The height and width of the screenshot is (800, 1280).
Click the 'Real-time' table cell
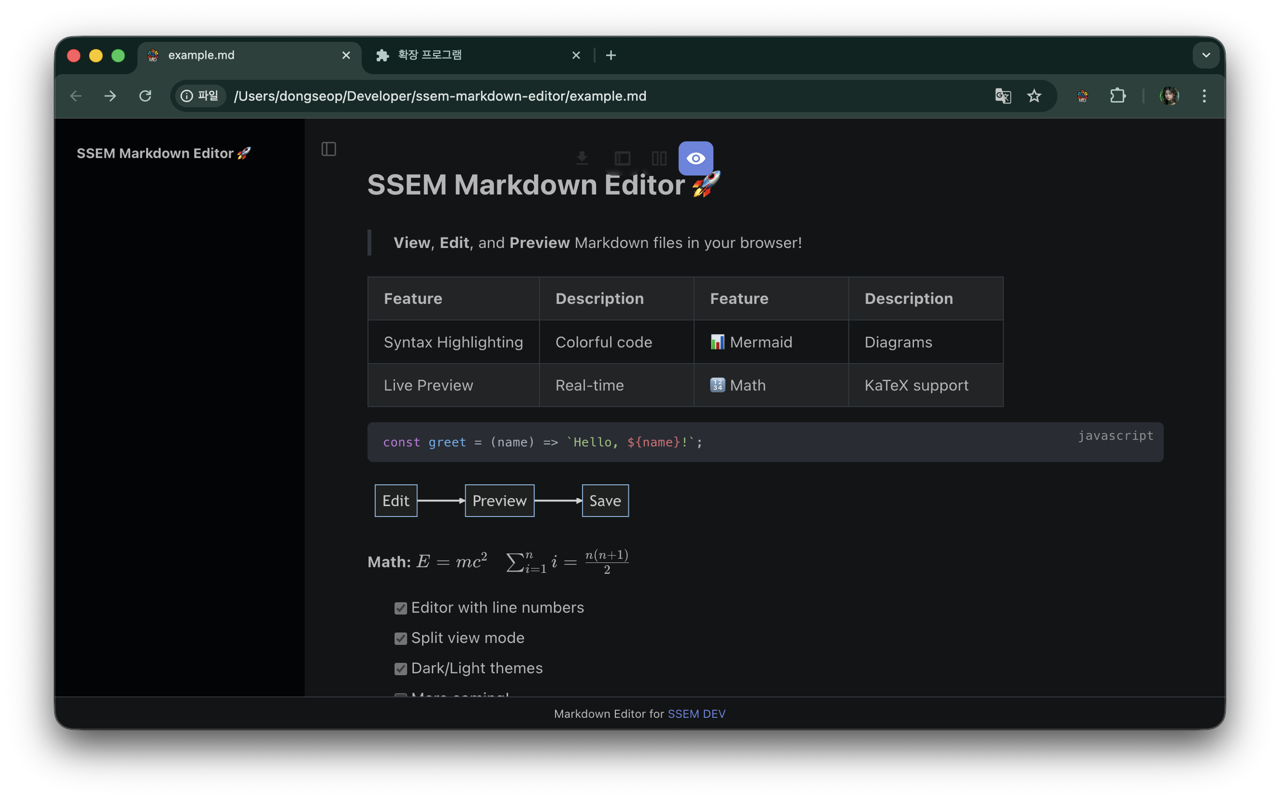617,385
